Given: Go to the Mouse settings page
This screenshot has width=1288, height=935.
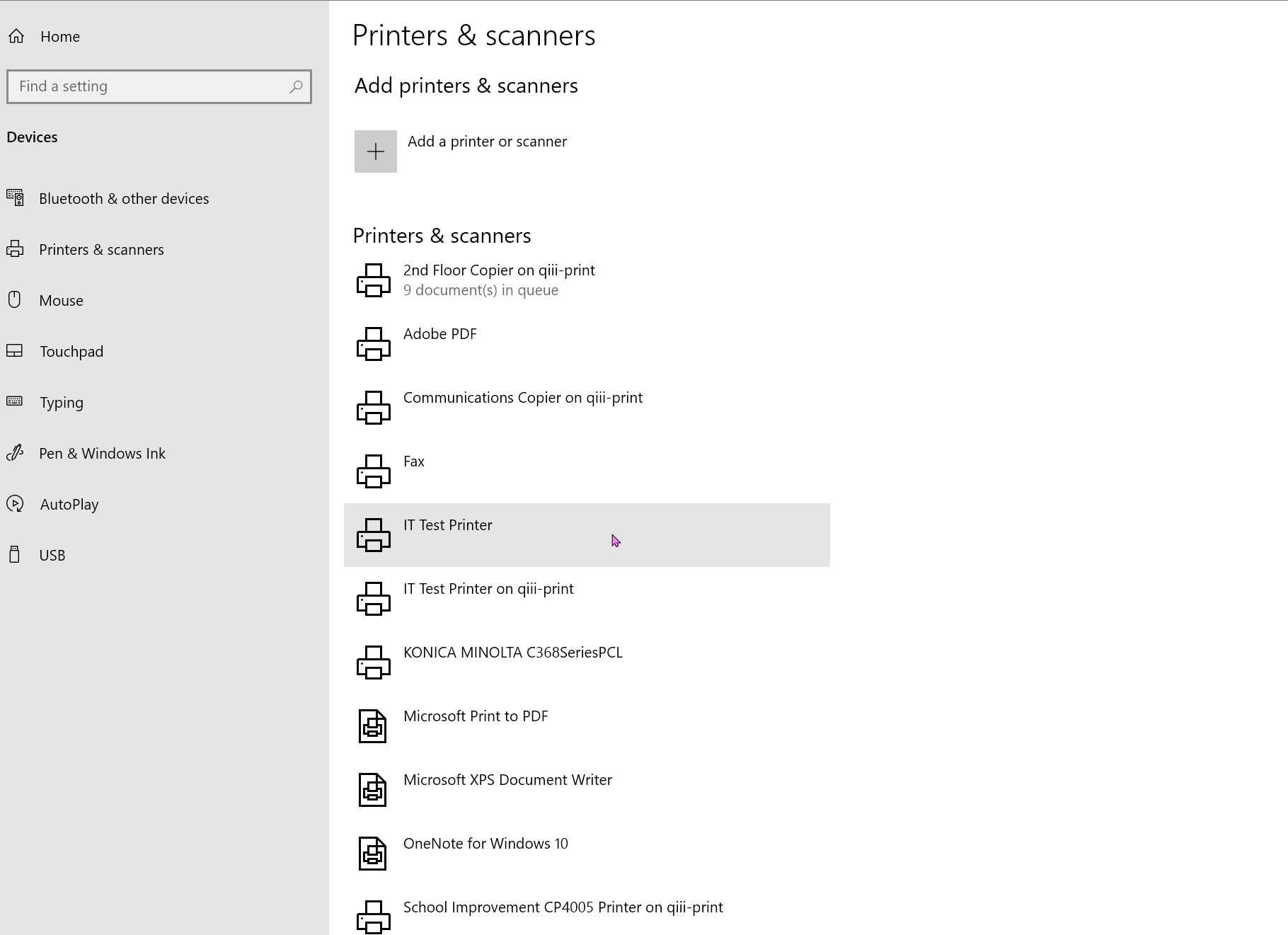Looking at the screenshot, I should 61,301.
